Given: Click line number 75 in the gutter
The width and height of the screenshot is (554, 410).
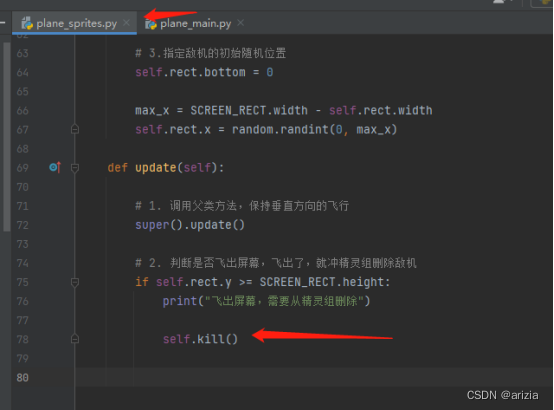Looking at the screenshot, I should tap(22, 282).
